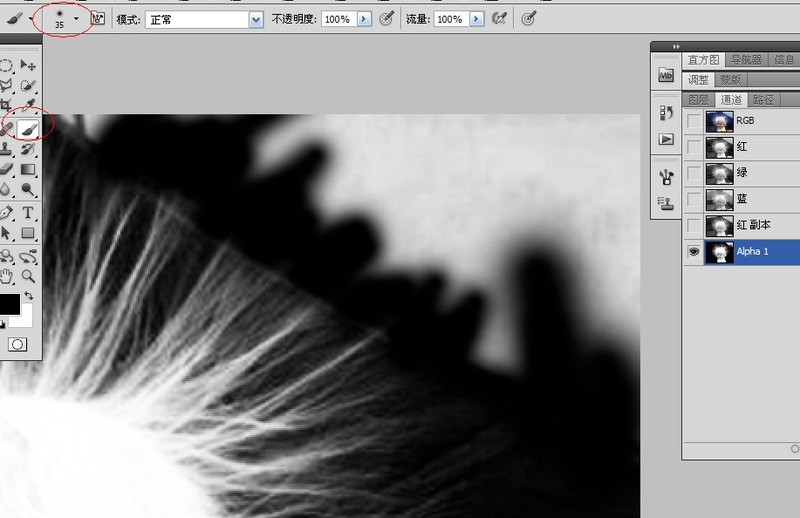Select the Alpha 1 channel thumbnail
Image resolution: width=800 pixels, height=518 pixels.
point(719,252)
